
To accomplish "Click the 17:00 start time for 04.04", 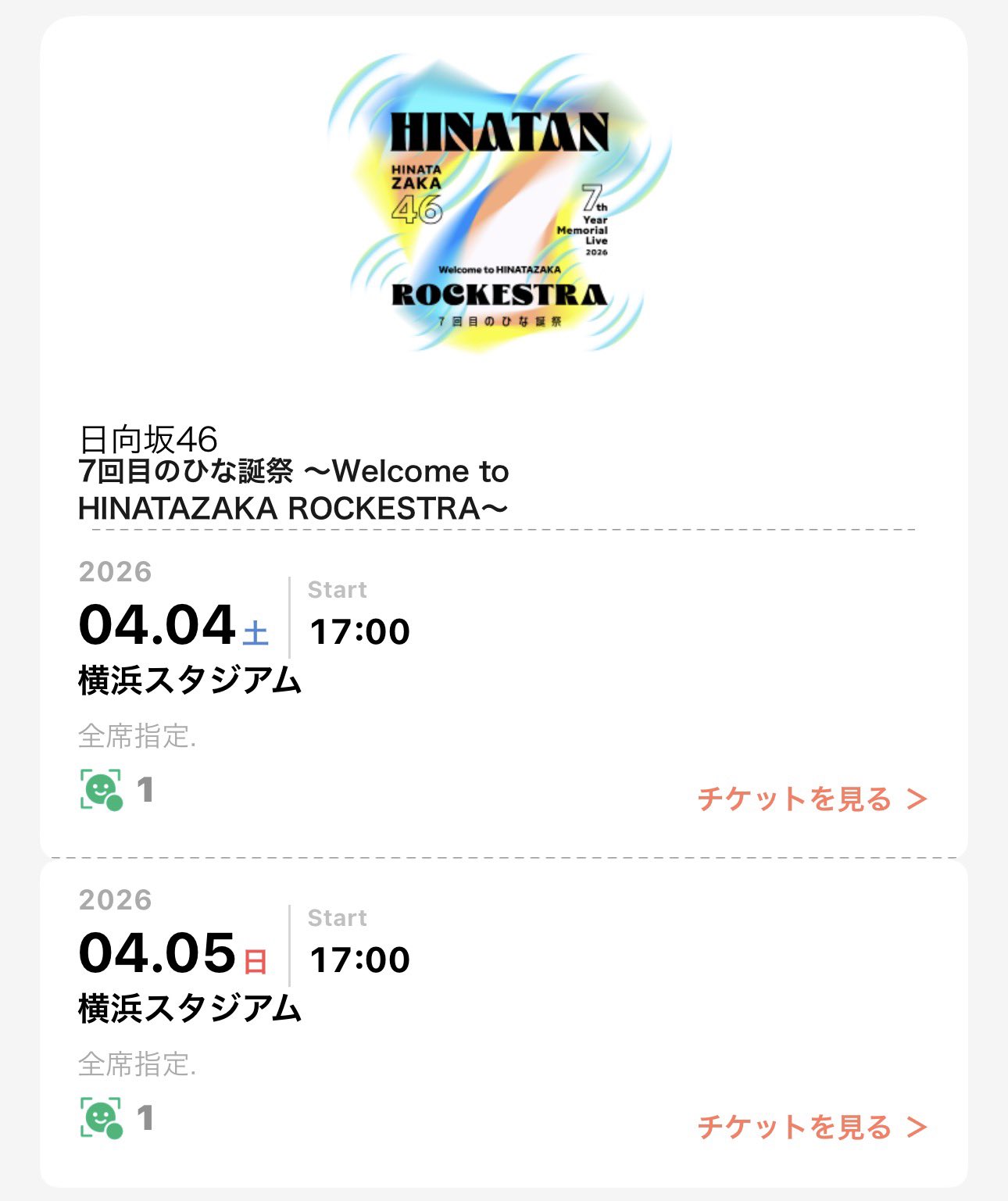I will 359,632.
